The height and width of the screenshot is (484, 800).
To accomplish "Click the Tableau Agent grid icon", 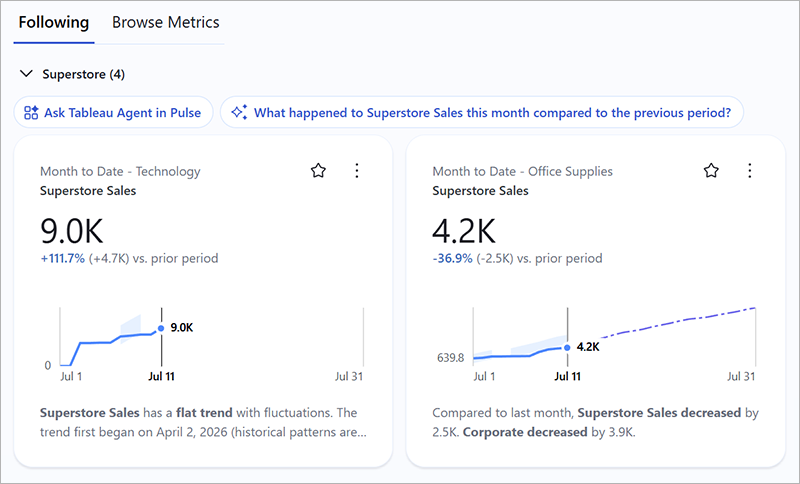I will [x=31, y=113].
